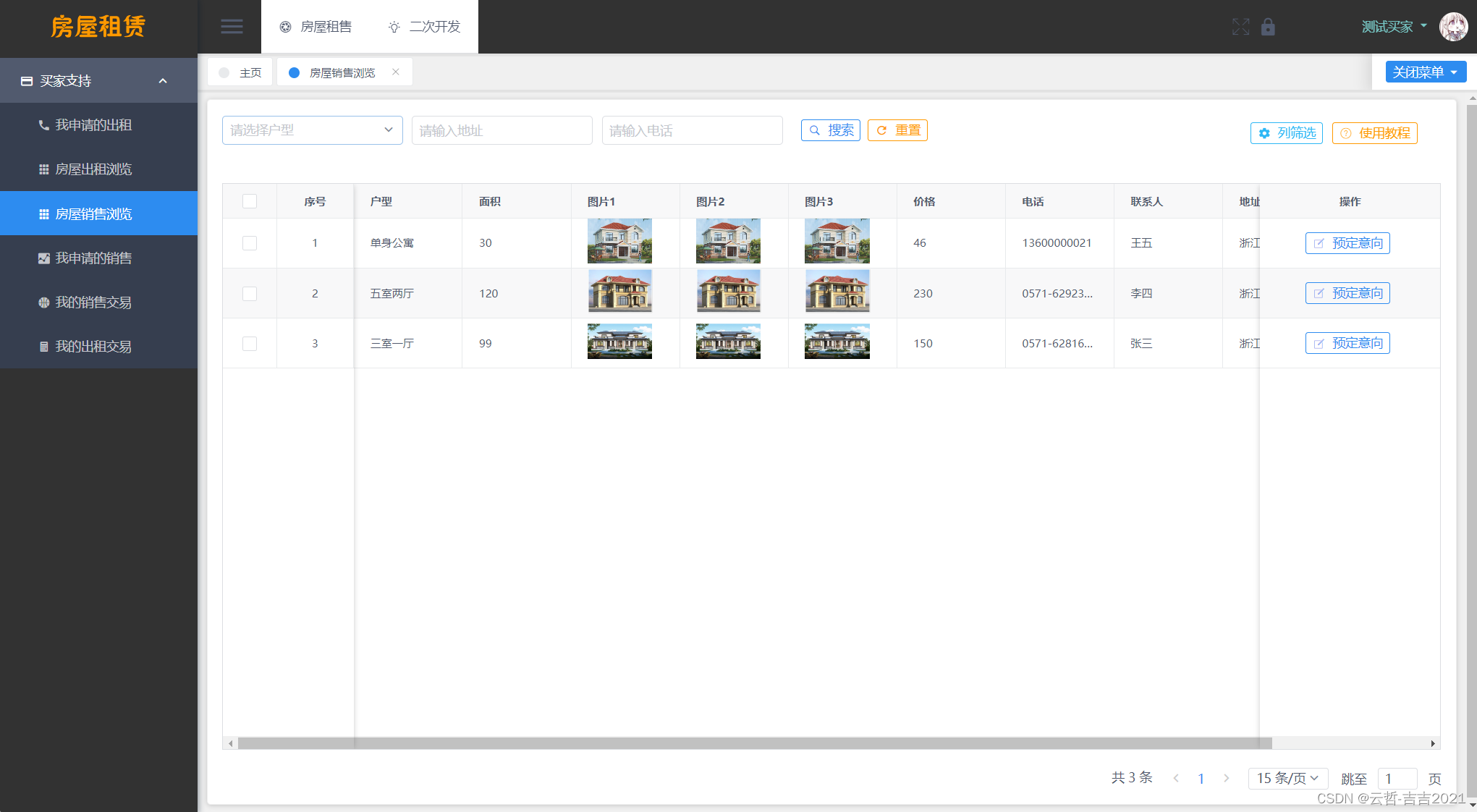
Task: Click the lock screen icon
Action: point(1268,27)
